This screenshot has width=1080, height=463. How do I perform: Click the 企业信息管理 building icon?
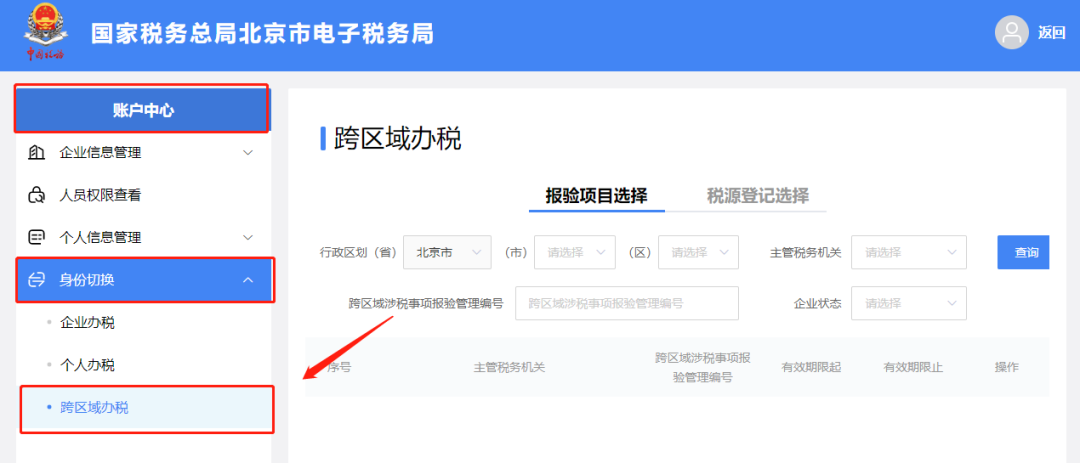36,153
